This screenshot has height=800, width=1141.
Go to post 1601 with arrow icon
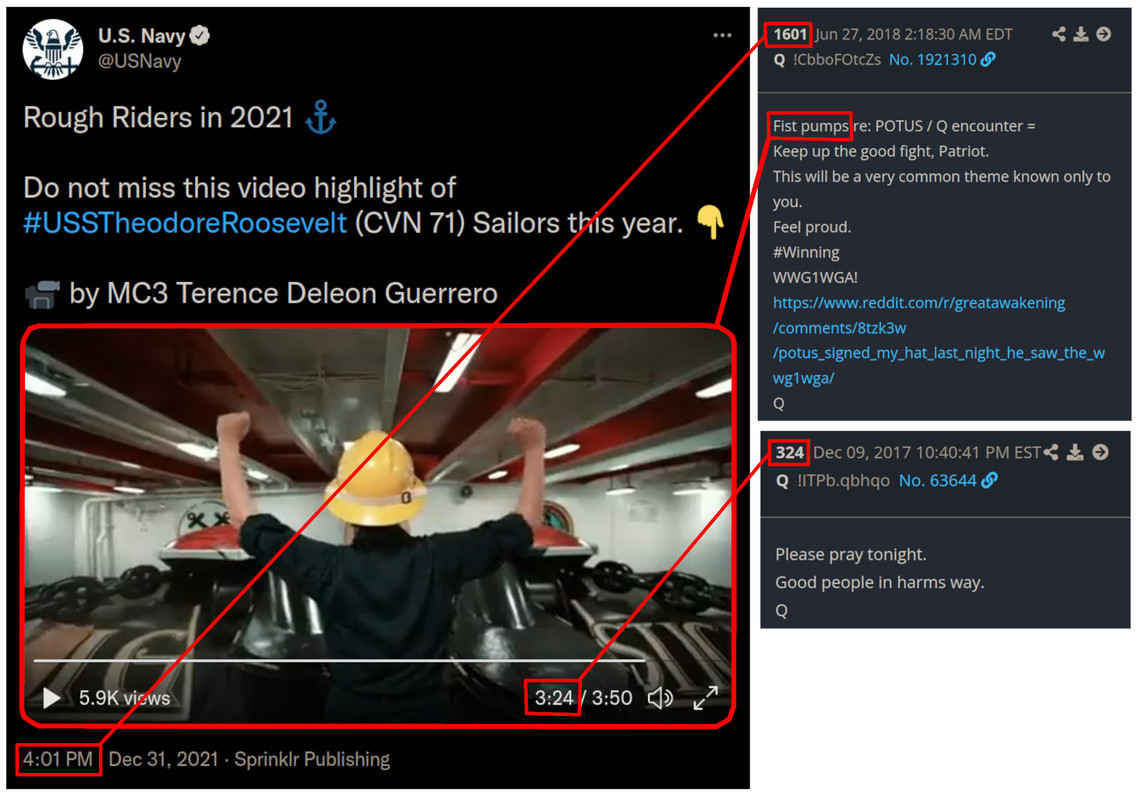coord(1103,34)
